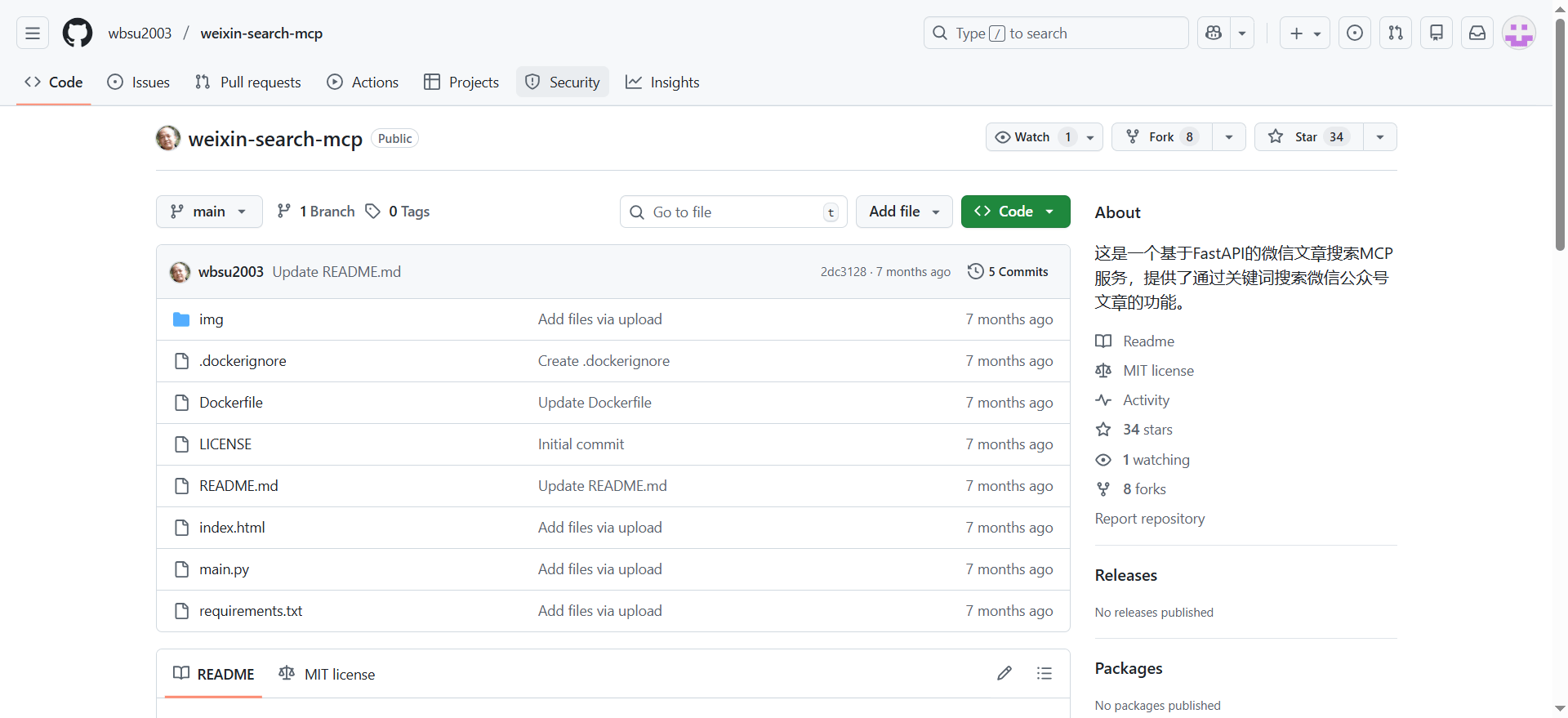Star the weixin-search-mcp repository
Image resolution: width=1568 pixels, height=718 pixels.
1308,137
